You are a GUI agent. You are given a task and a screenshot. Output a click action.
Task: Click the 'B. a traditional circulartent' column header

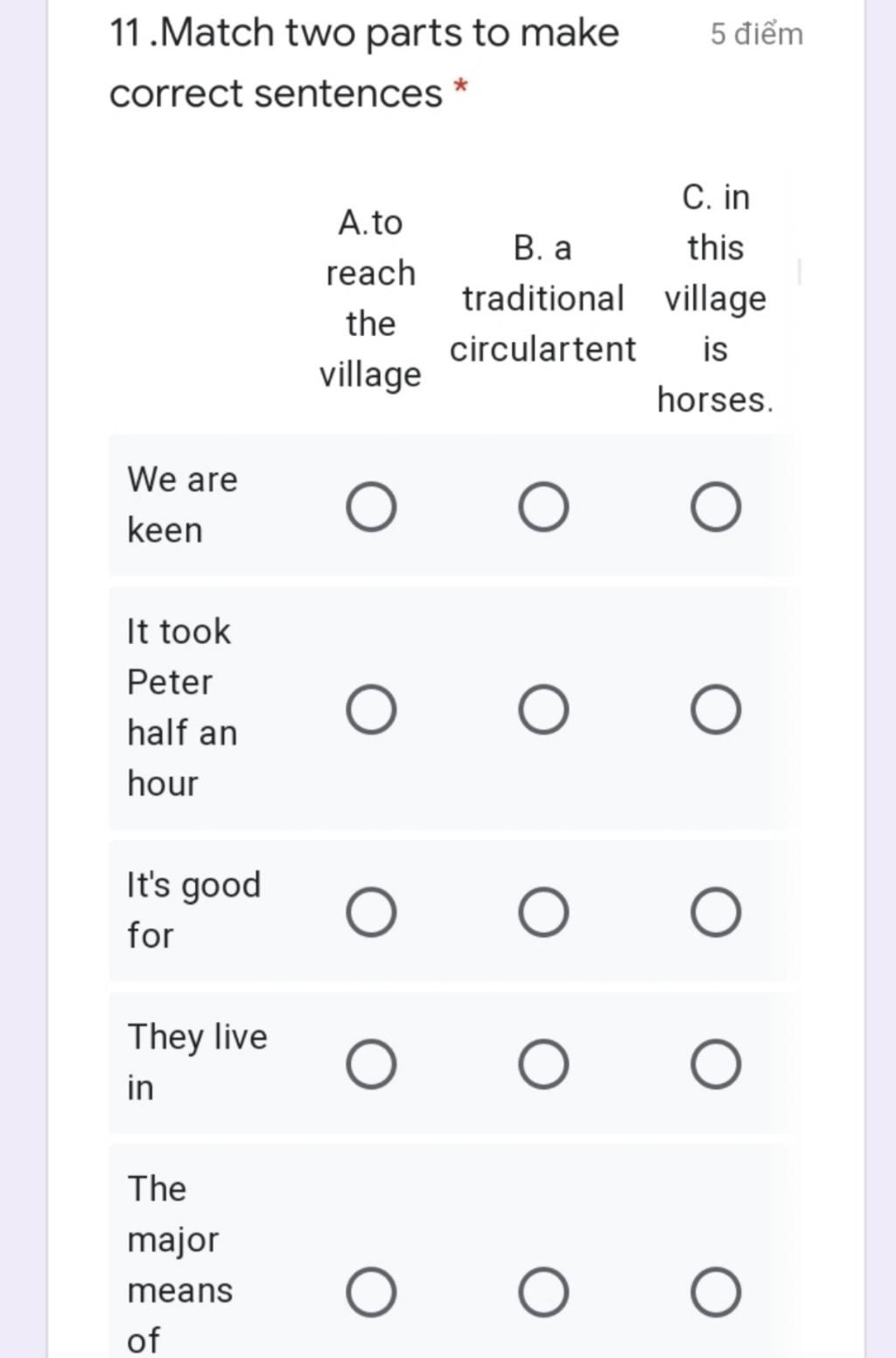pyautogui.click(x=542, y=298)
